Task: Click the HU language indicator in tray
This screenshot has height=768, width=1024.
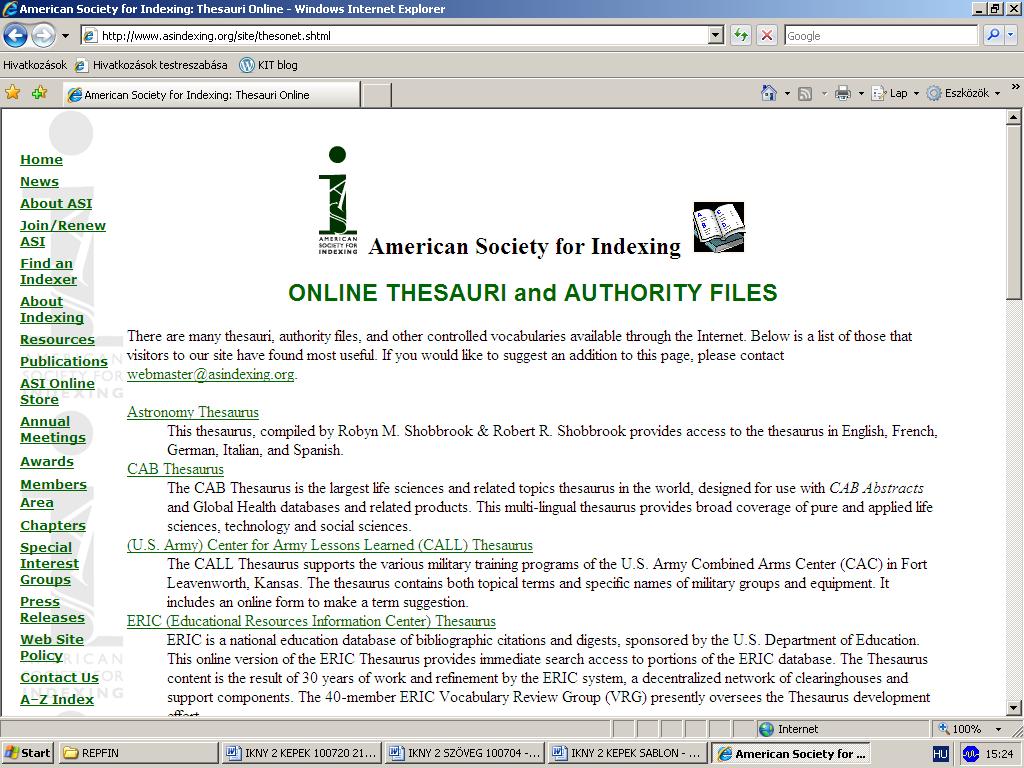Action: [940, 754]
